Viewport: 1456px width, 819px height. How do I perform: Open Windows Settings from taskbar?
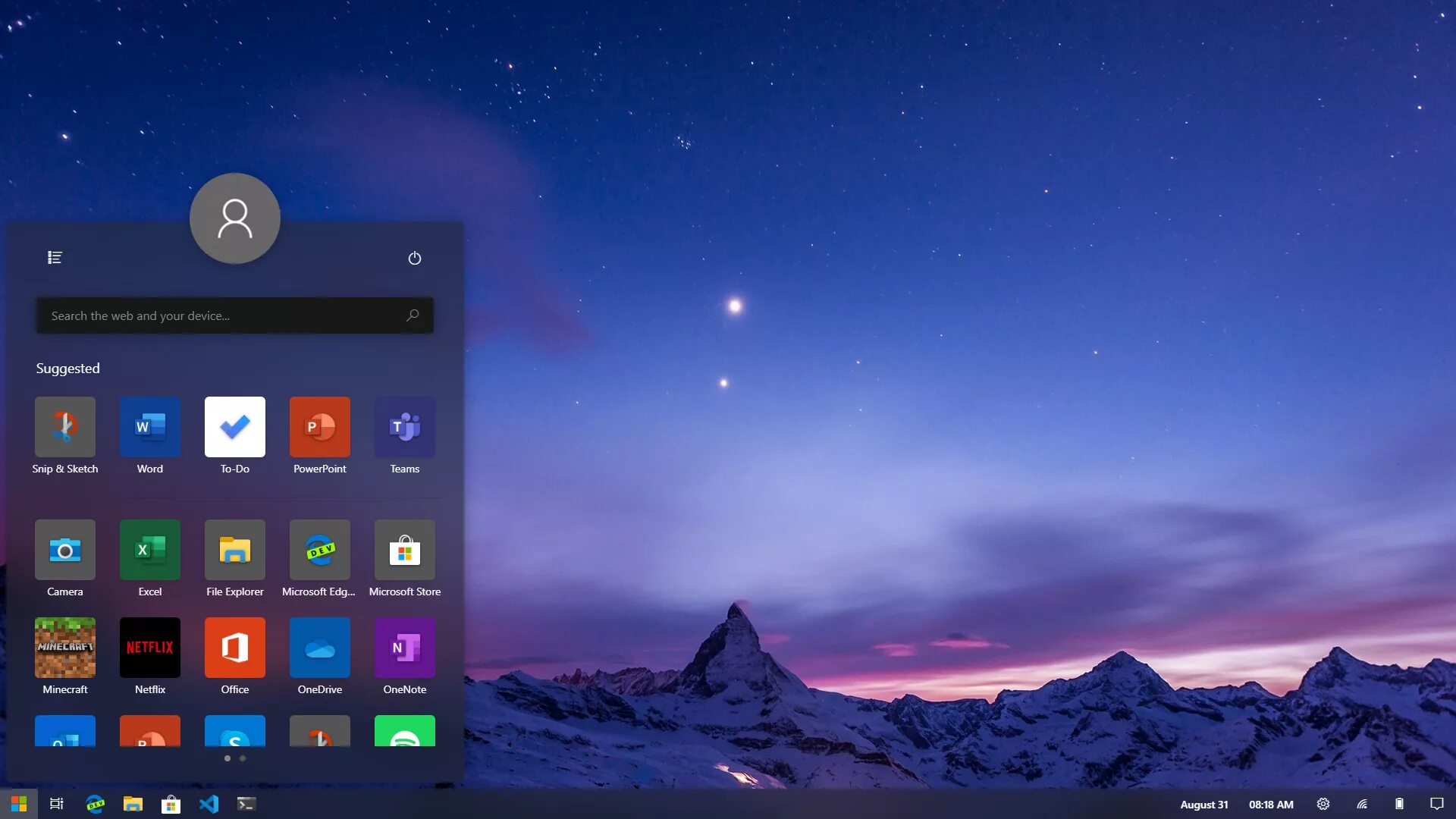1323,804
